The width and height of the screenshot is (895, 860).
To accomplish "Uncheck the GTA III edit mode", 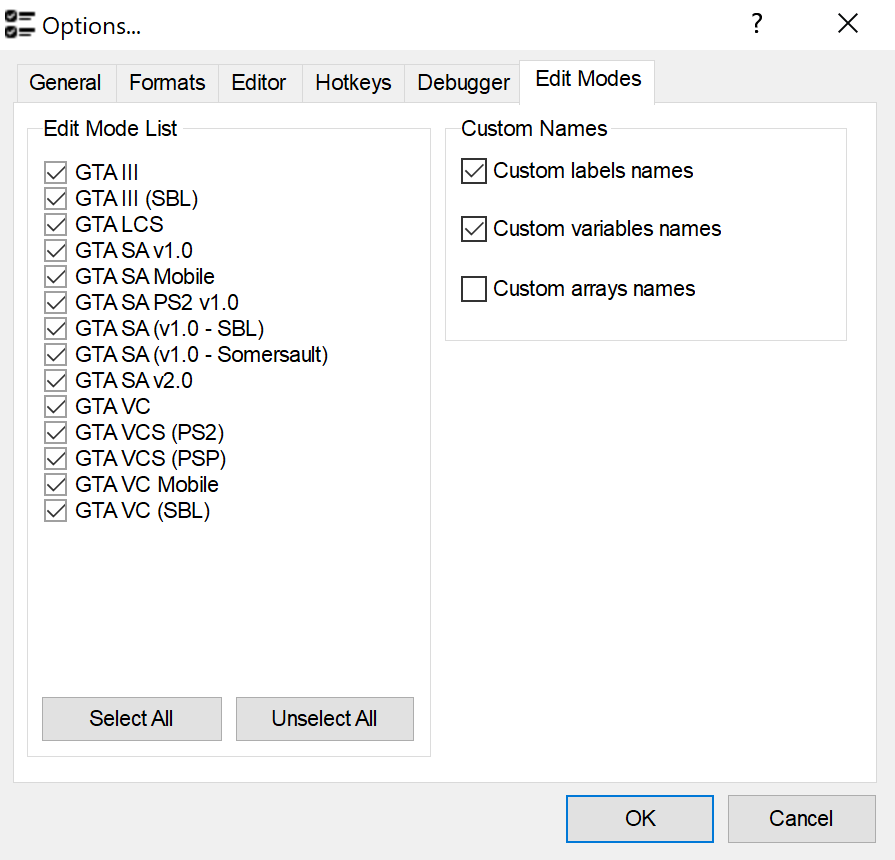I will pos(55,173).
